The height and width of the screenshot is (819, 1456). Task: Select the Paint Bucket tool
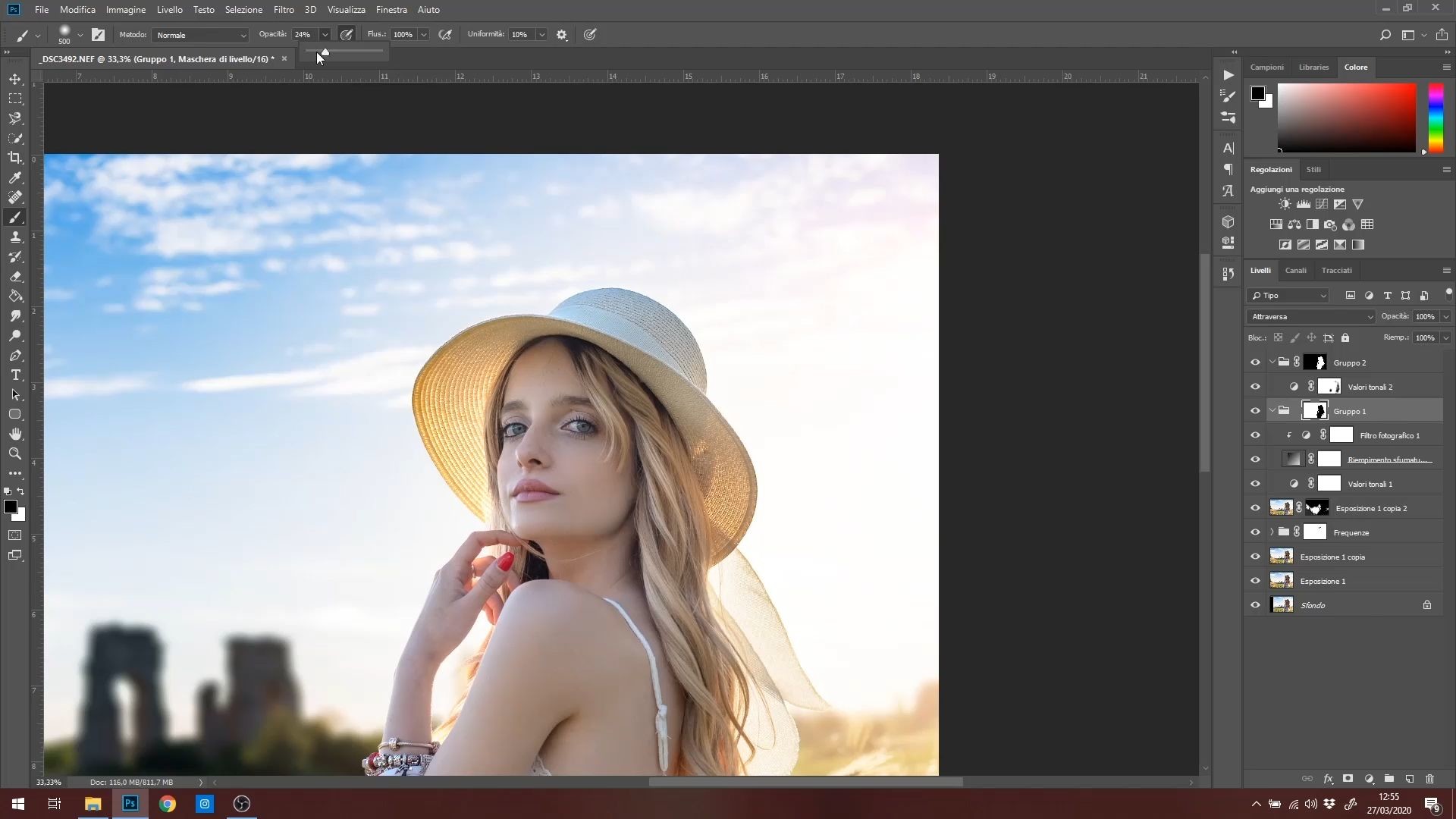15,296
